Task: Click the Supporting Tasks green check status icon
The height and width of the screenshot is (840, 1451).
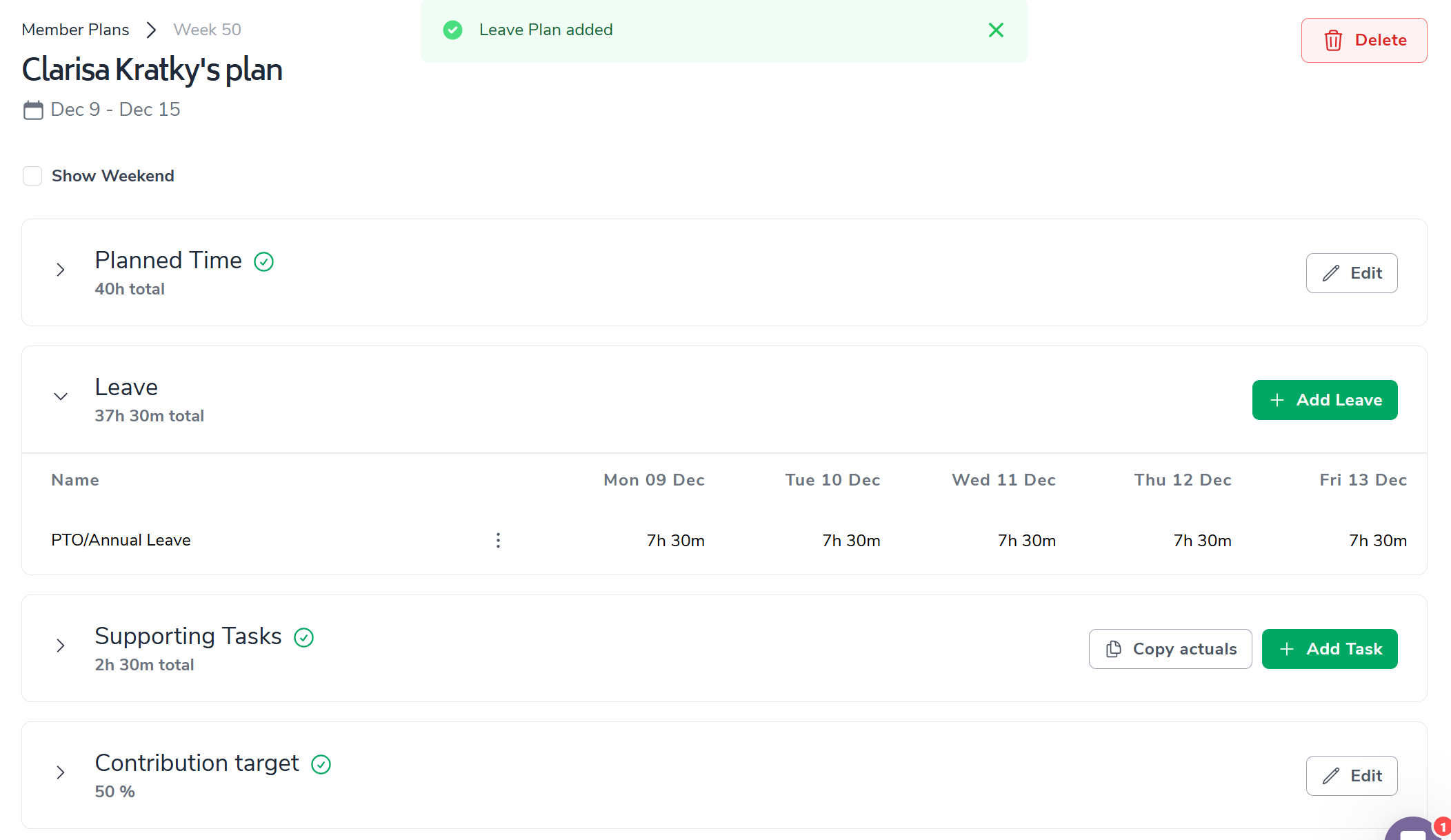Action: pyautogui.click(x=303, y=637)
